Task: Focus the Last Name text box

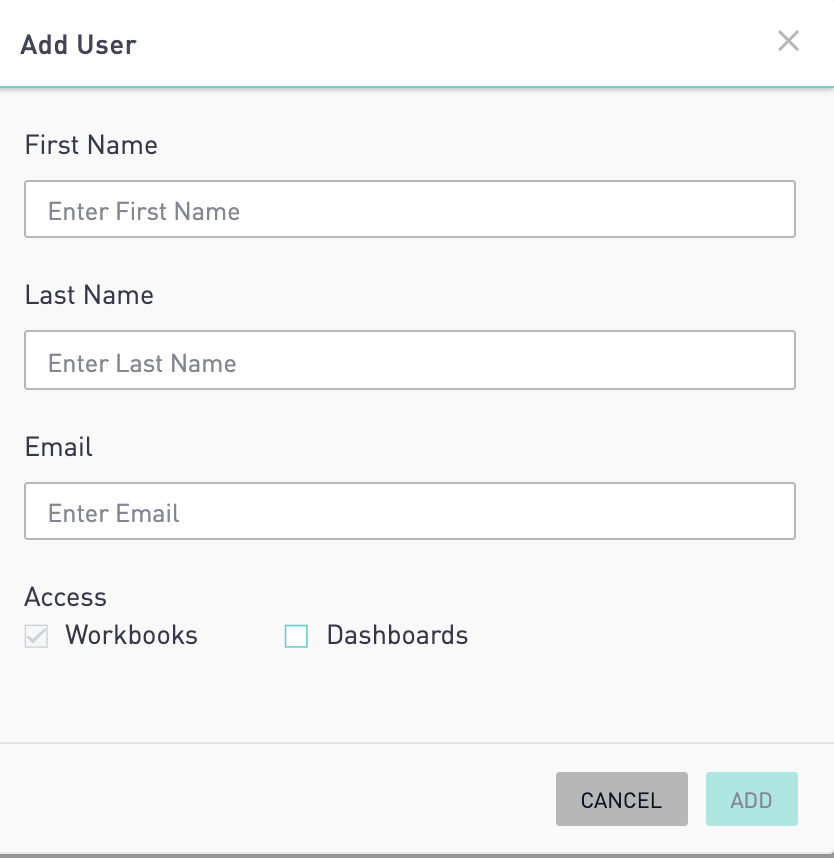Action: (410, 360)
